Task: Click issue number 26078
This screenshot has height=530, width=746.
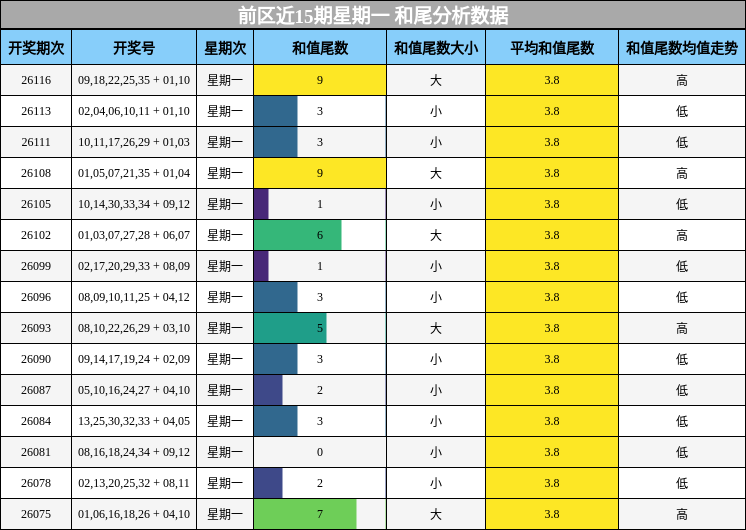Action: pyautogui.click(x=36, y=483)
